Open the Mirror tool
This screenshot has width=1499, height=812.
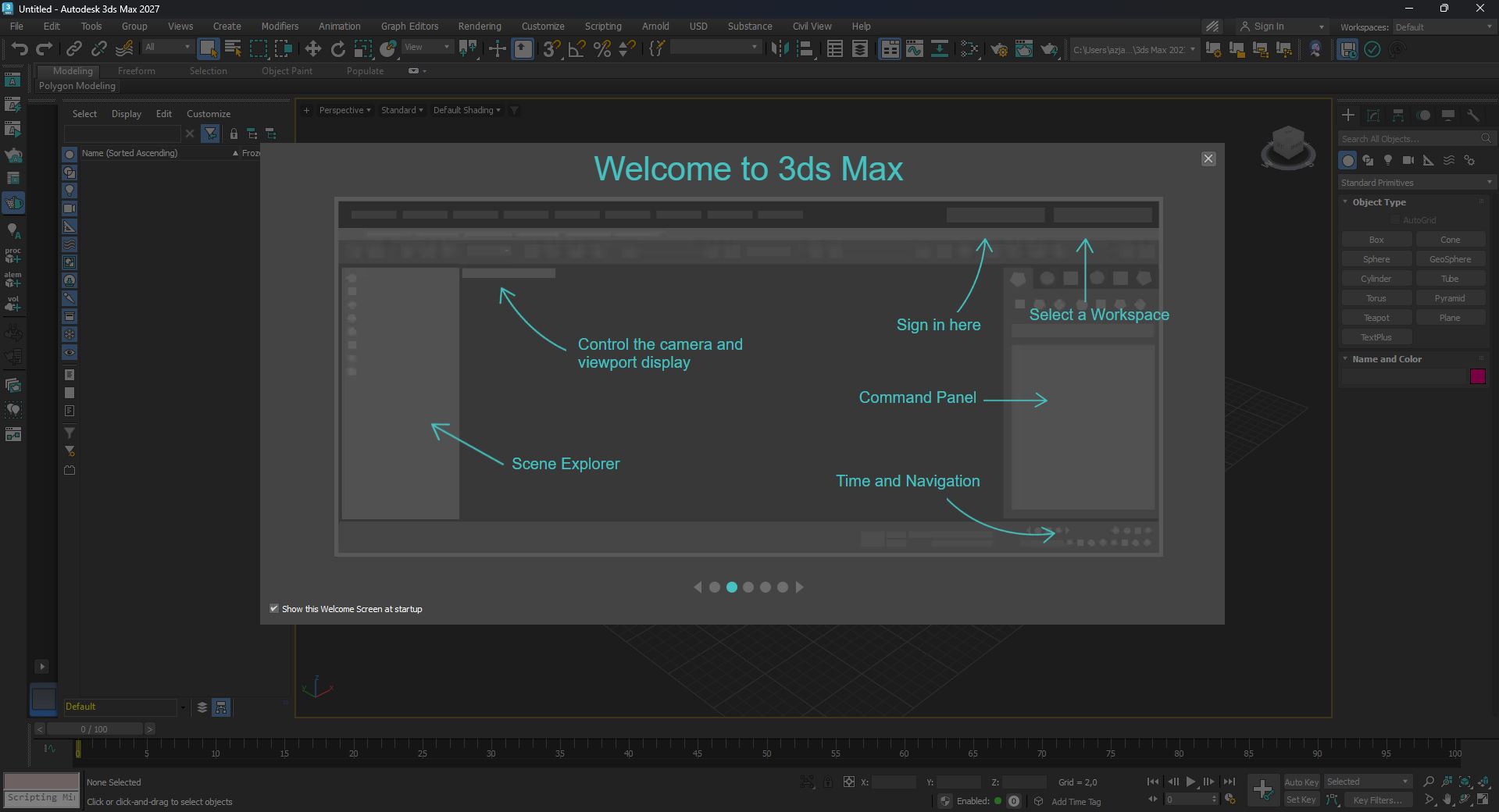(779, 49)
